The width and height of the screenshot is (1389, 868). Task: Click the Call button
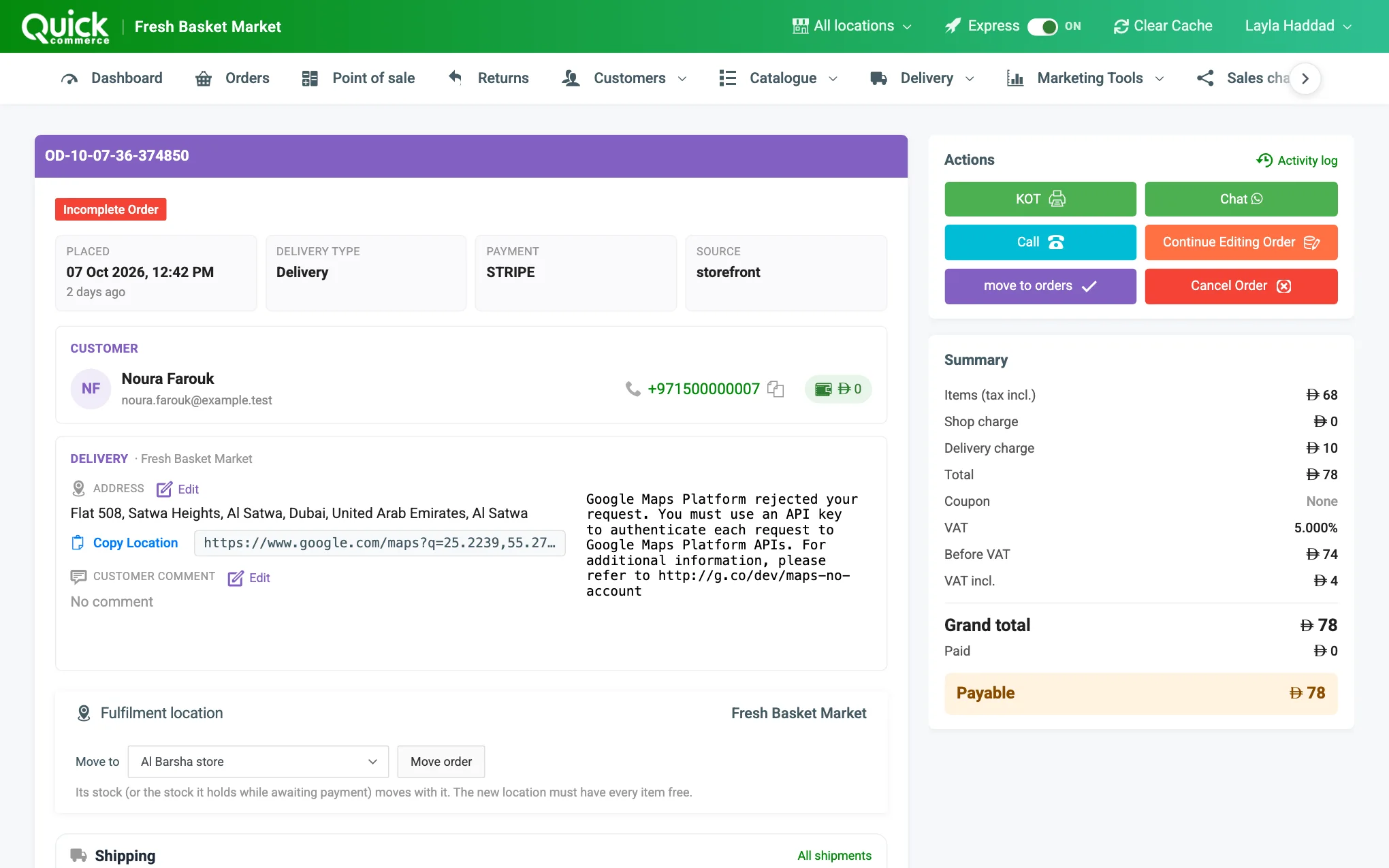click(1040, 242)
